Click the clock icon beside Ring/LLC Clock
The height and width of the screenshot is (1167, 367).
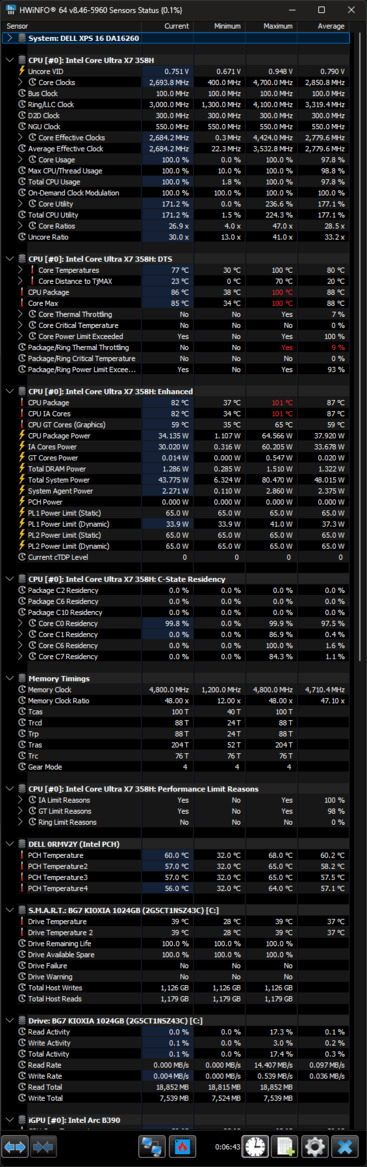coord(22,104)
